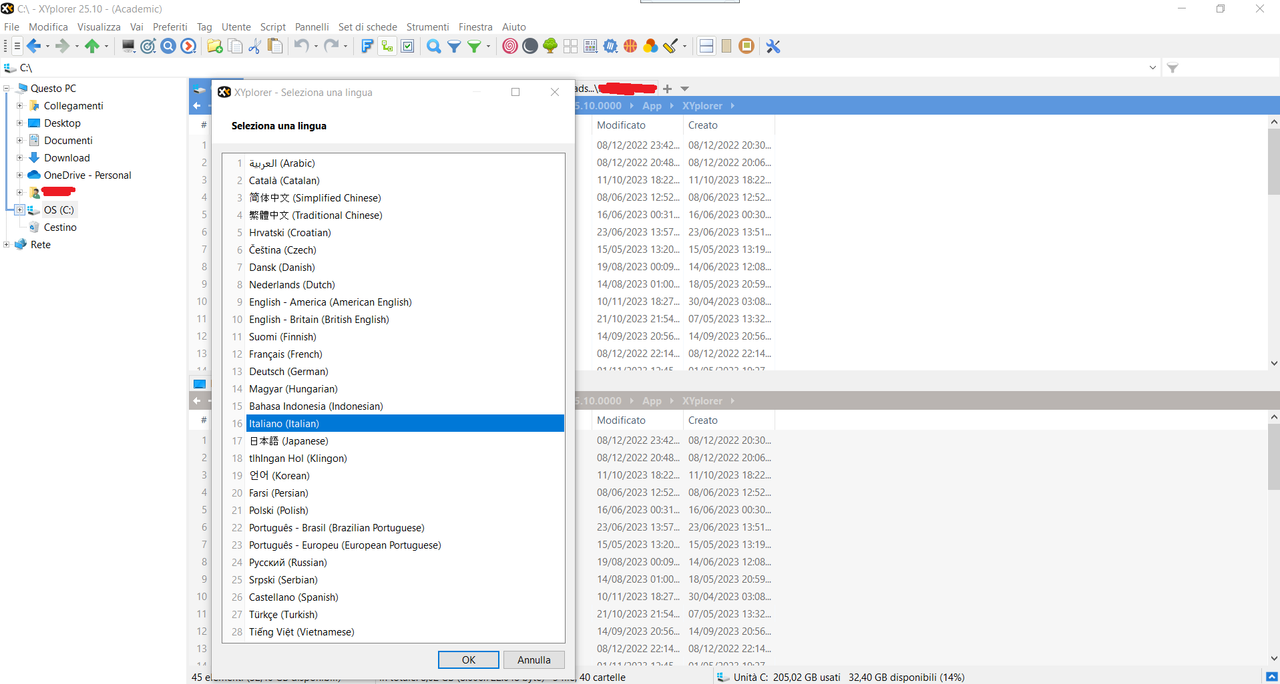Click the orange square preview icon

pos(746,46)
